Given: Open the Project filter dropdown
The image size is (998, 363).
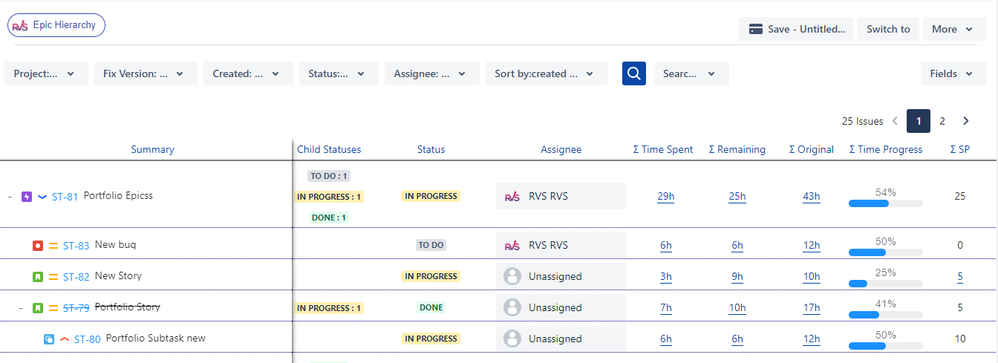Looking at the screenshot, I should pyautogui.click(x=46, y=73).
